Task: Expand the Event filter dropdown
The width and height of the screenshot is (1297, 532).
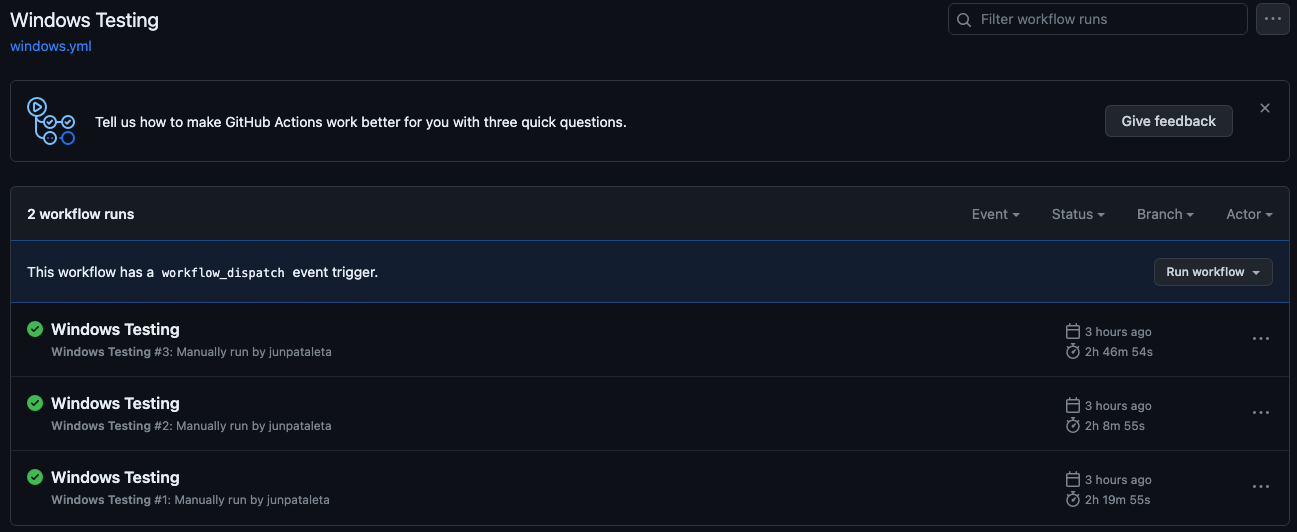Action: 996,214
